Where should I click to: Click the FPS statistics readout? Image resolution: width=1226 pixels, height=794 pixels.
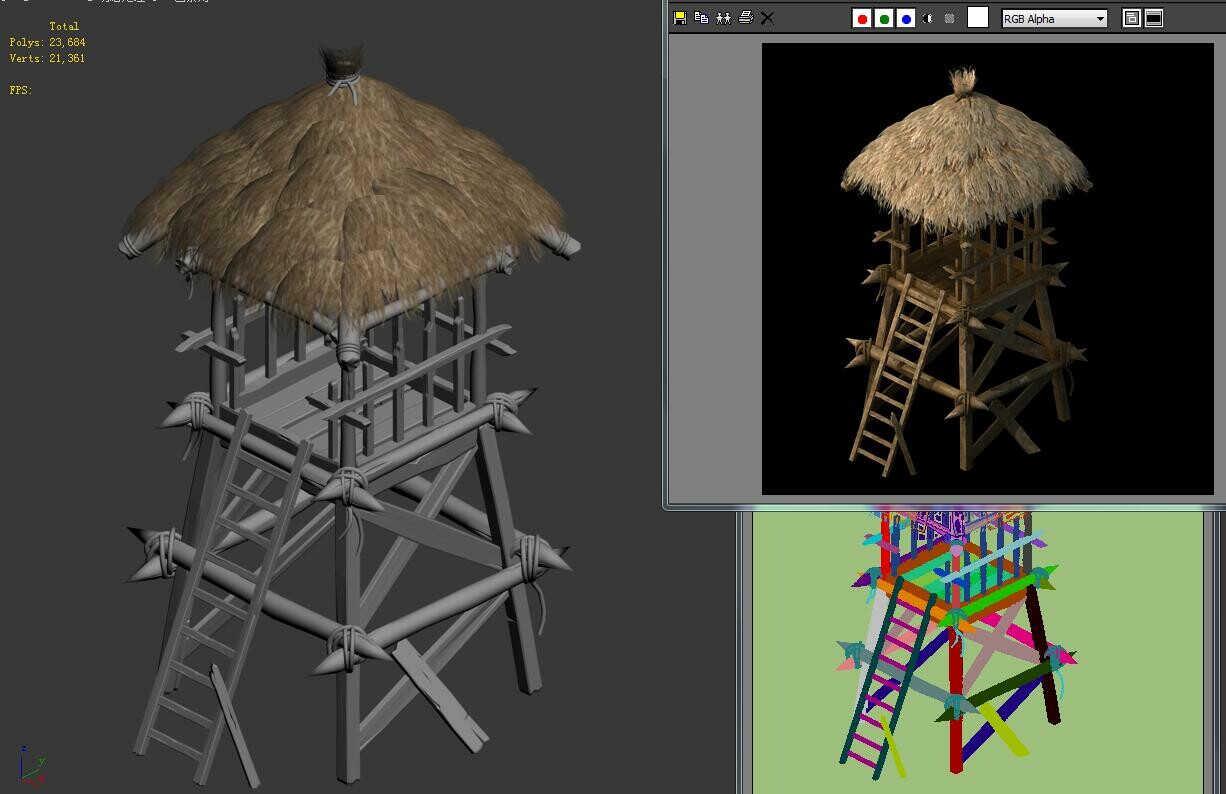tap(22, 89)
